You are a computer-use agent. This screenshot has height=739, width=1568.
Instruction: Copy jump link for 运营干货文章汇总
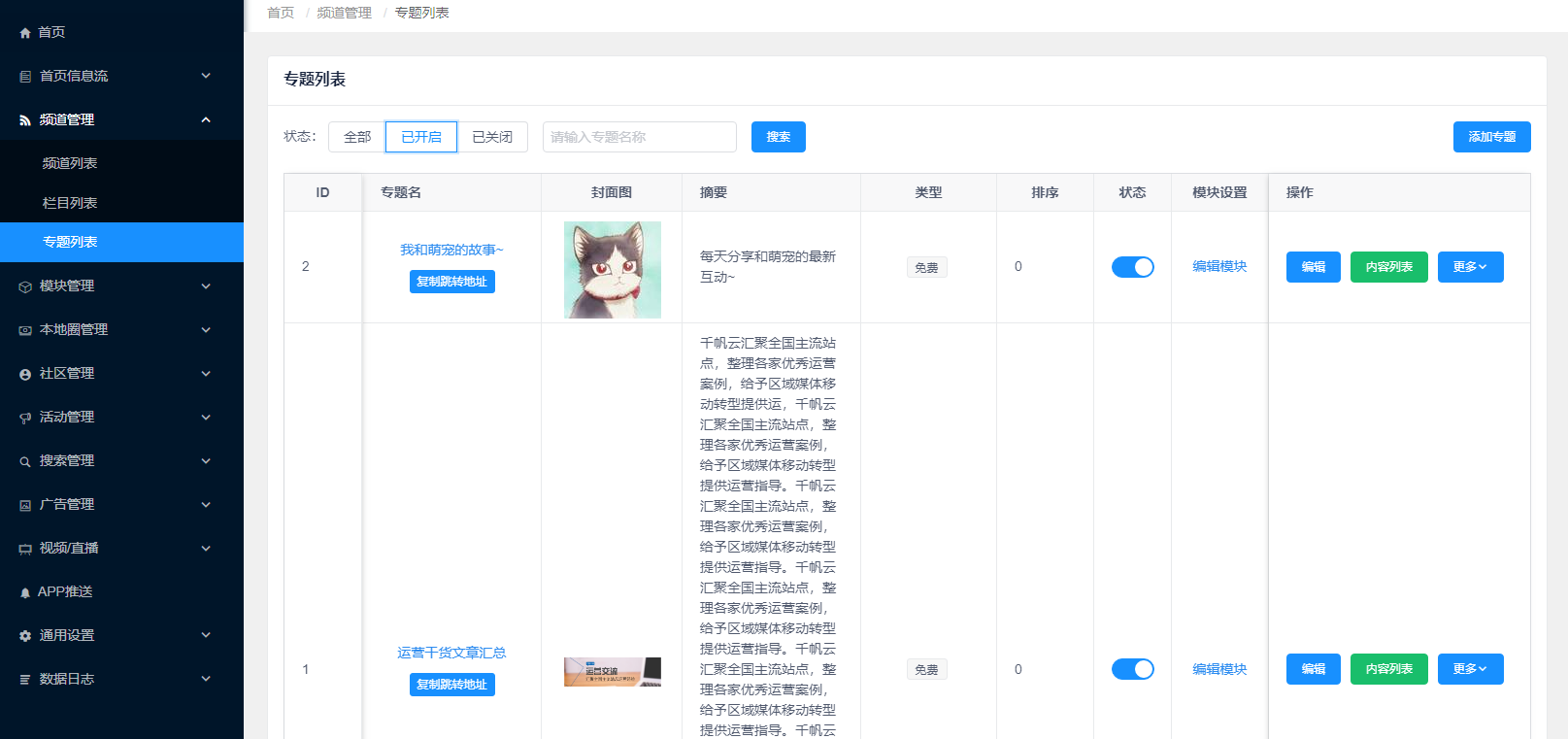[452, 685]
